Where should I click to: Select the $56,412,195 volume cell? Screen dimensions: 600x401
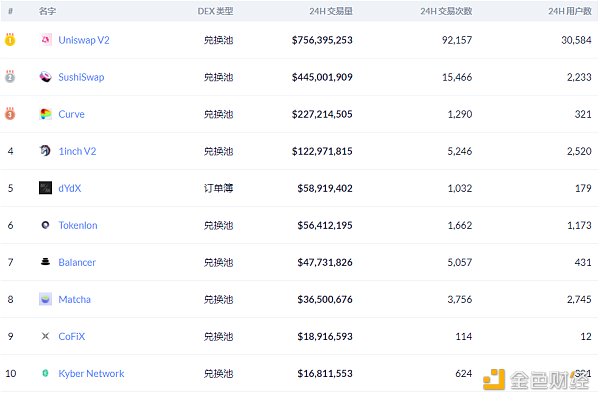[x=325, y=225]
